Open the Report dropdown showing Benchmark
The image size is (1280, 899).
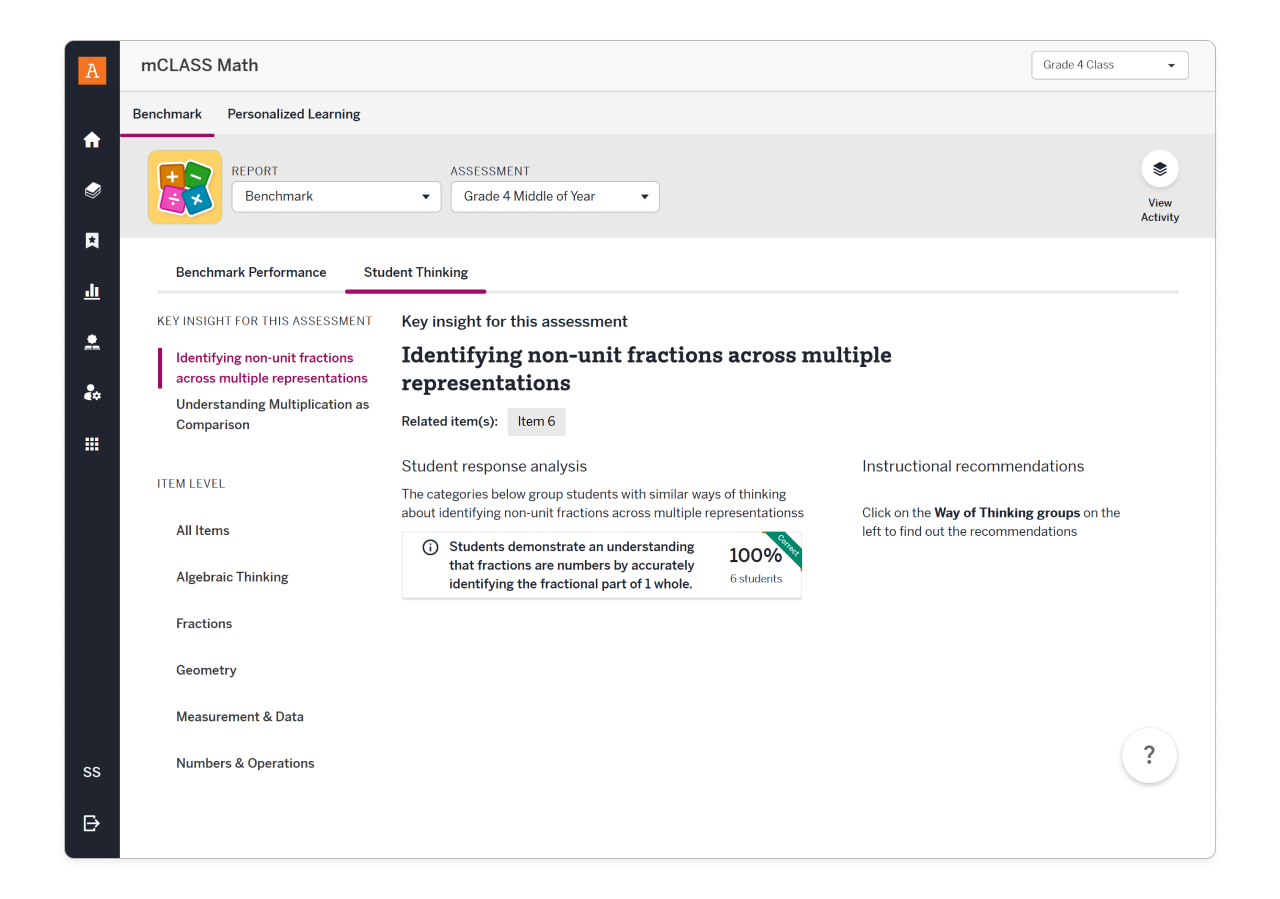336,196
